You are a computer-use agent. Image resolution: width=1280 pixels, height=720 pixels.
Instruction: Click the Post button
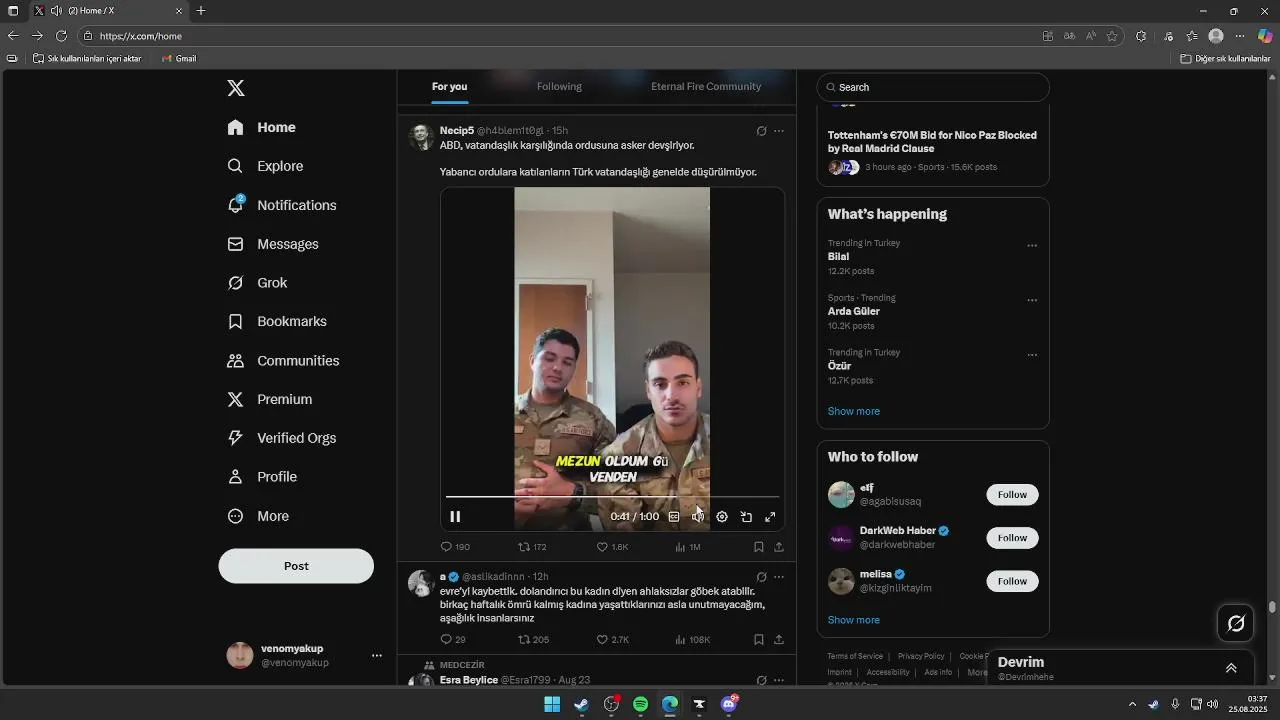(296, 566)
